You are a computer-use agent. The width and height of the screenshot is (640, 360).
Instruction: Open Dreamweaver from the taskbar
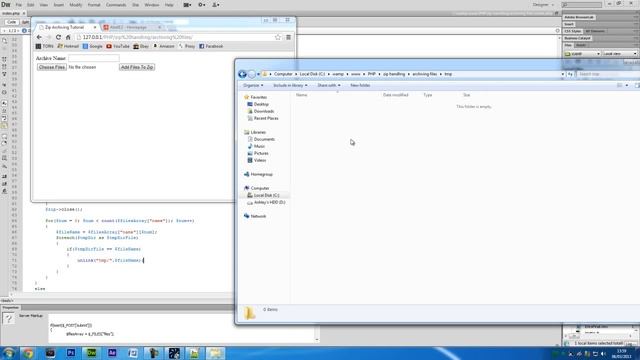[x=91, y=353]
